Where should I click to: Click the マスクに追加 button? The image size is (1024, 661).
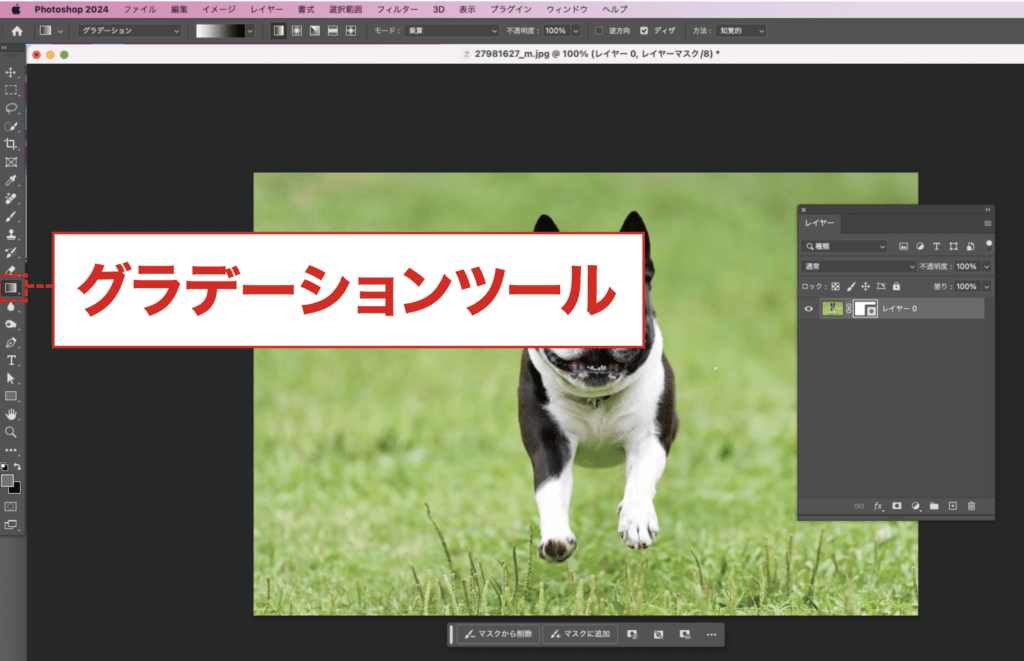coord(579,634)
